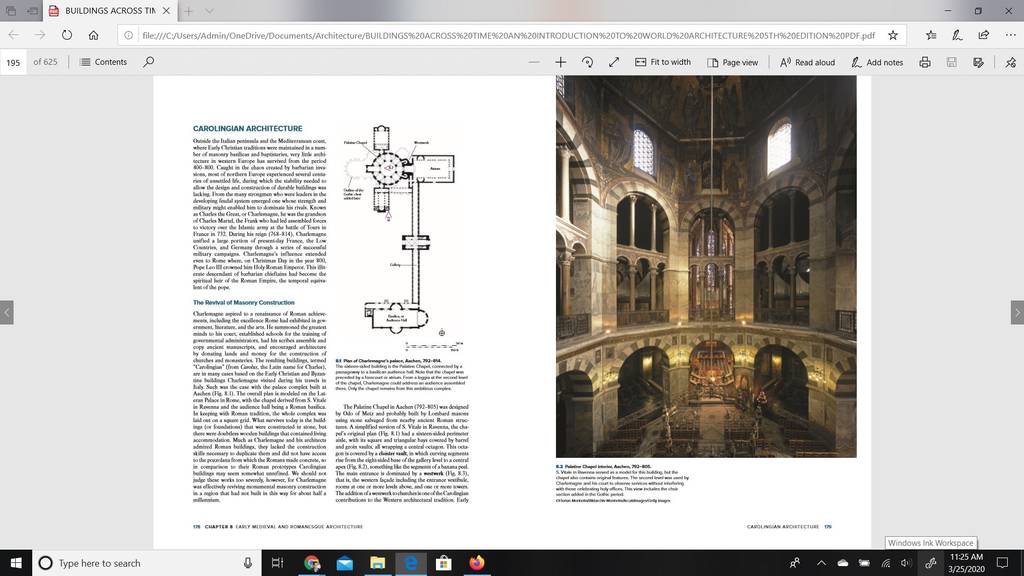
Task: Rotate the PDF page
Action: [587, 62]
